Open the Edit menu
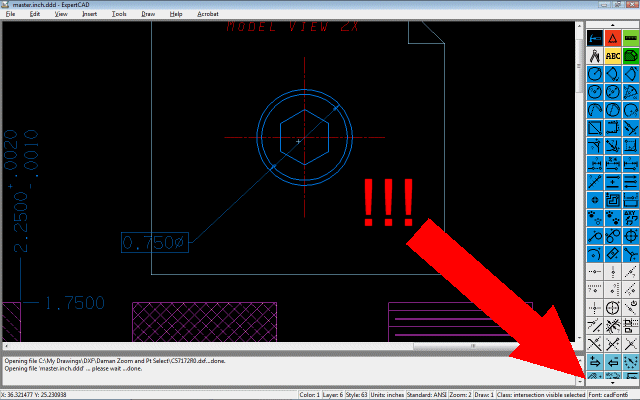 pos(35,14)
